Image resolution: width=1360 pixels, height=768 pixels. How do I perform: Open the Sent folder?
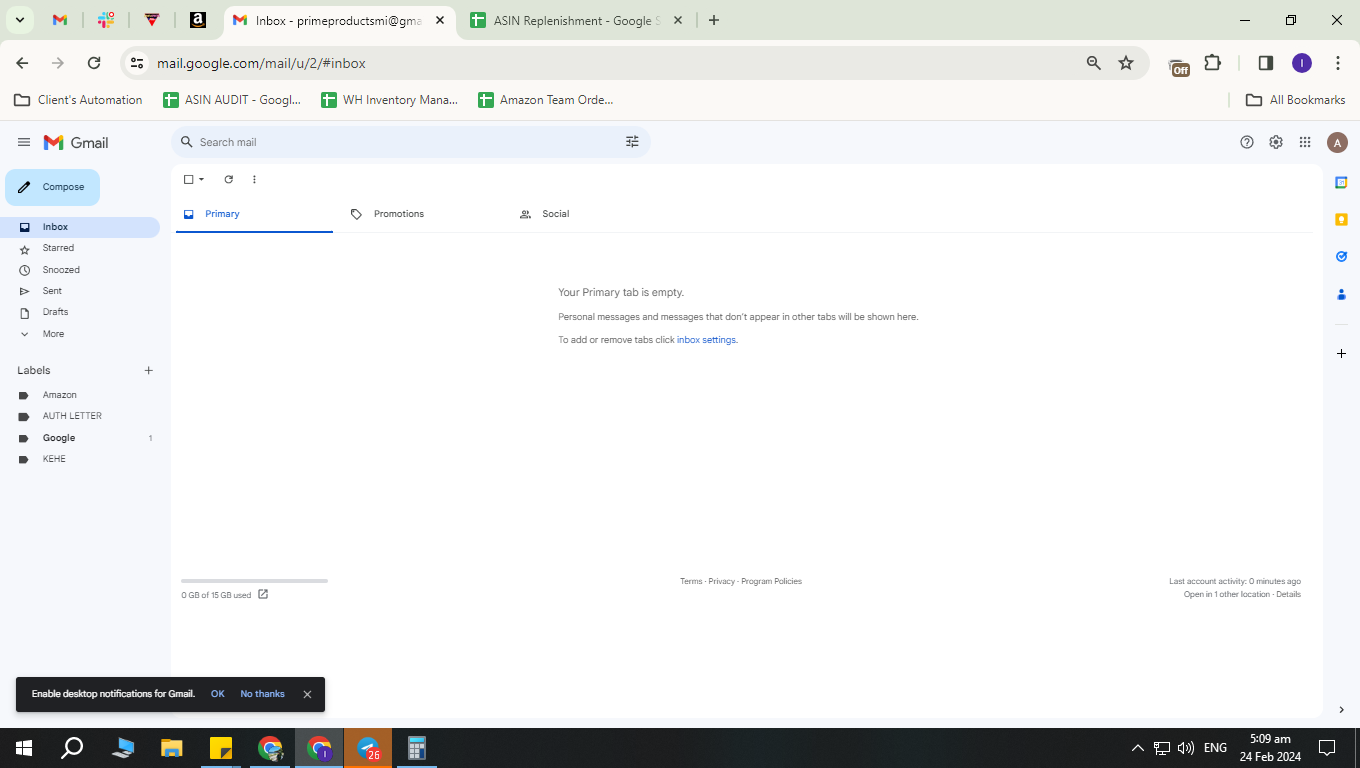point(80,291)
